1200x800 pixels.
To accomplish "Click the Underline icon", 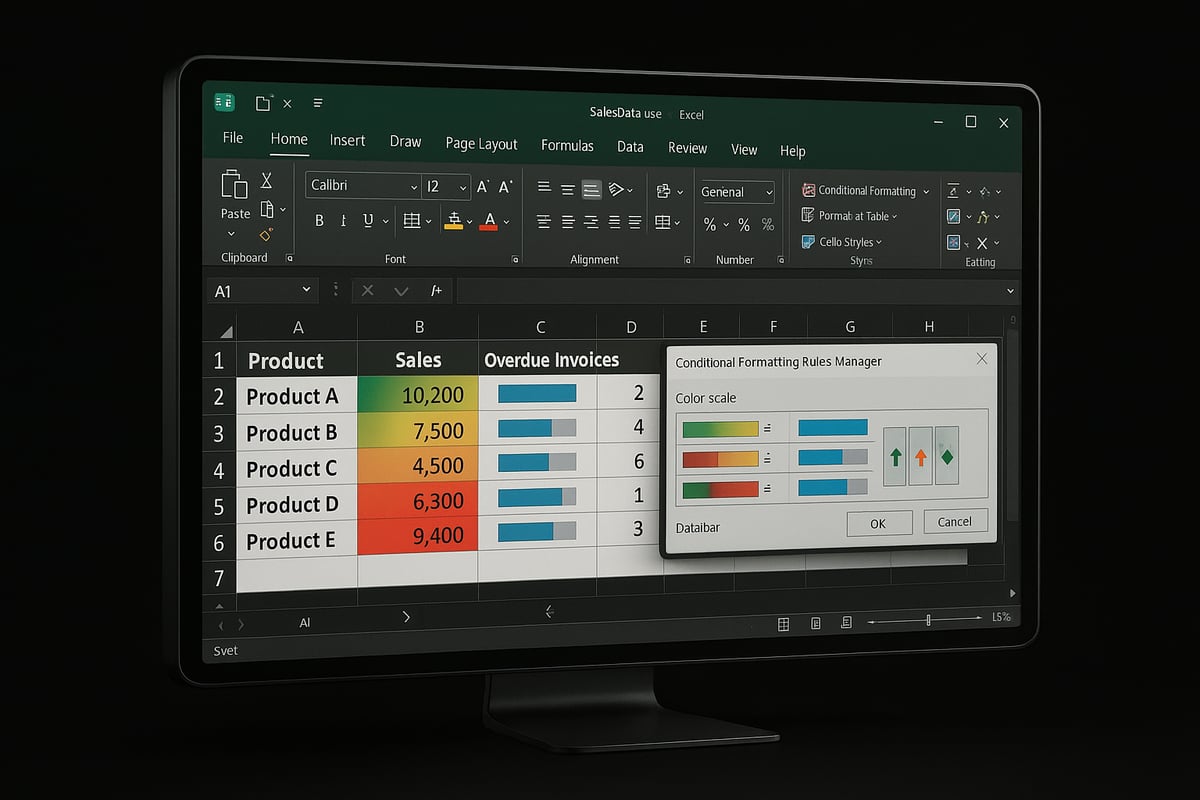I will point(368,220).
